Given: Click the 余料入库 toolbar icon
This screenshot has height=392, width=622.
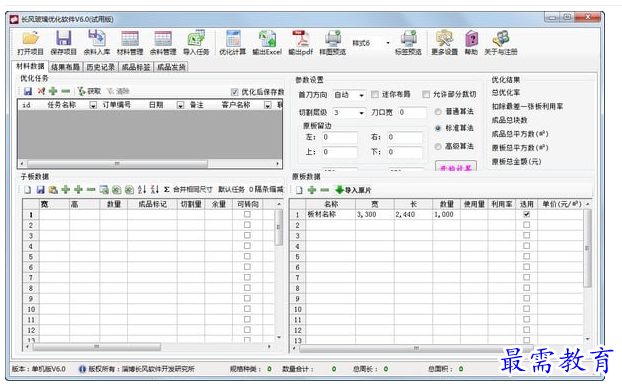Looking at the screenshot, I should point(97,42).
